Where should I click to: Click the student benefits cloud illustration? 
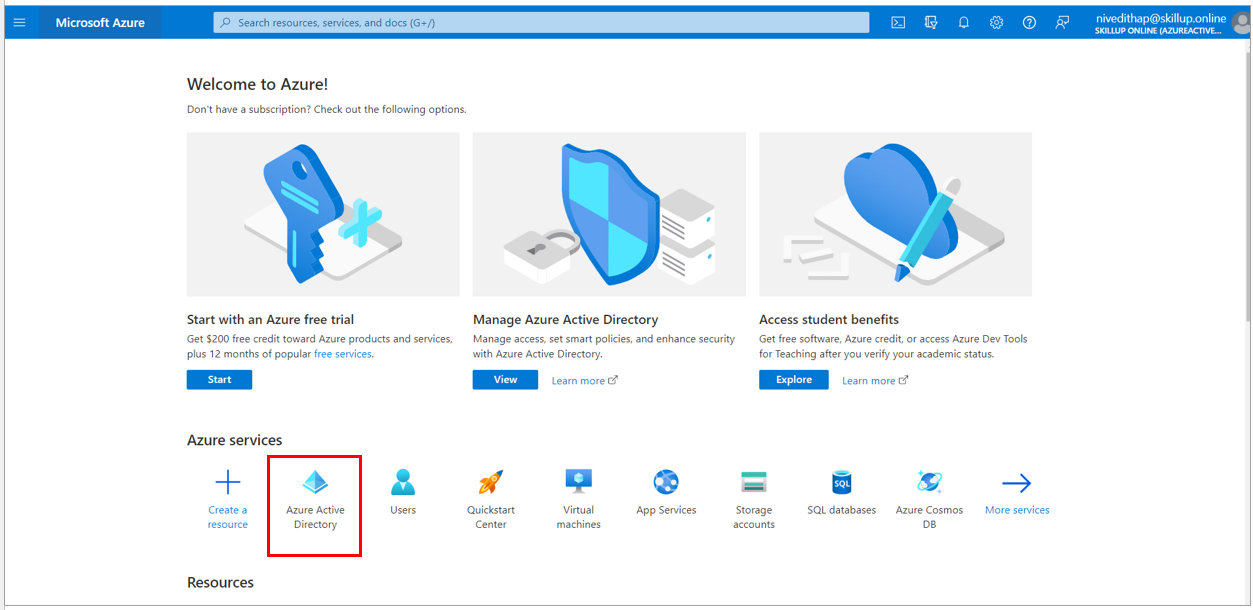tap(895, 214)
